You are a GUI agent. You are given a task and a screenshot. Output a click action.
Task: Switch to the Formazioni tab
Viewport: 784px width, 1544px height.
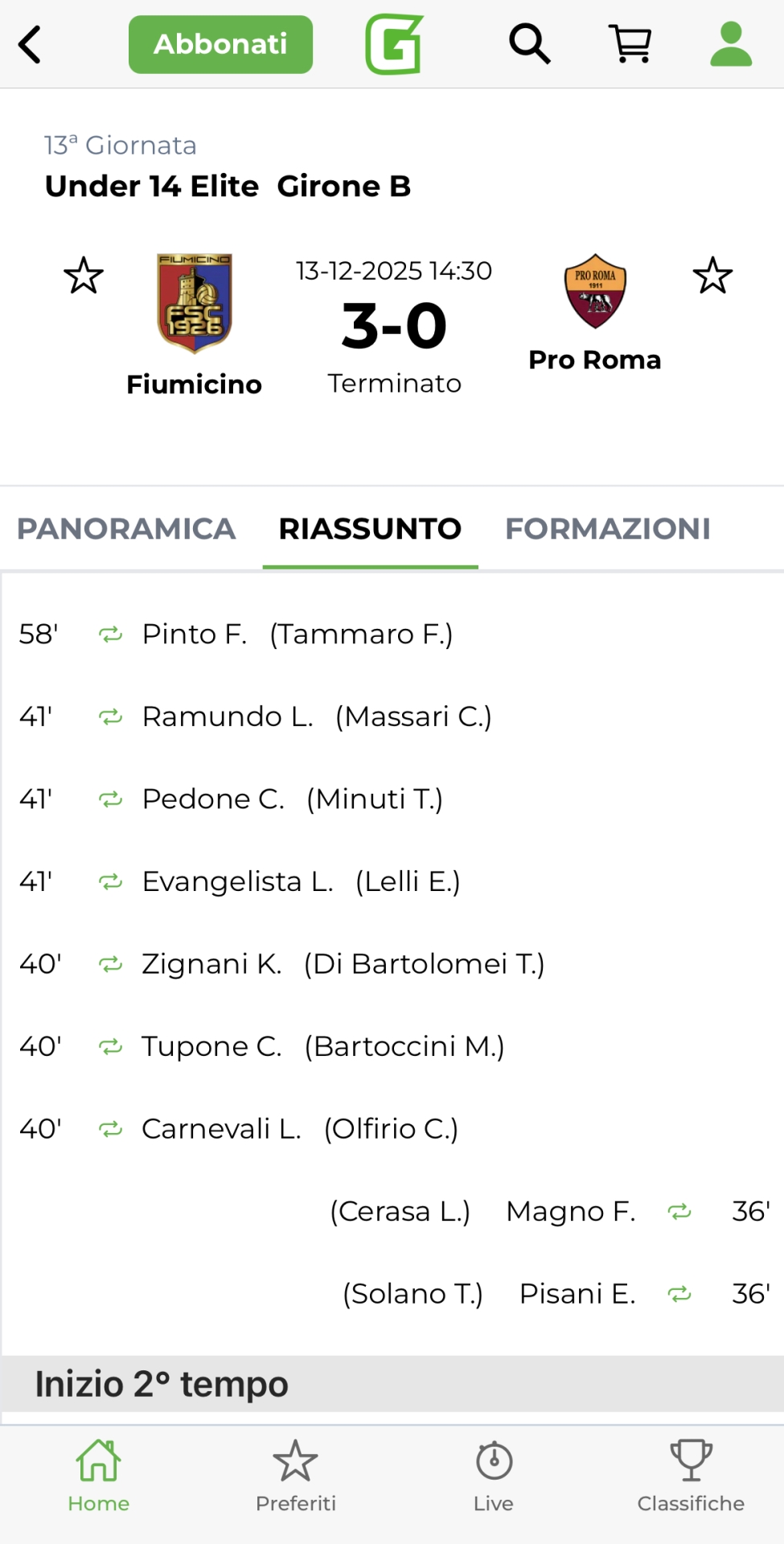pos(607,528)
